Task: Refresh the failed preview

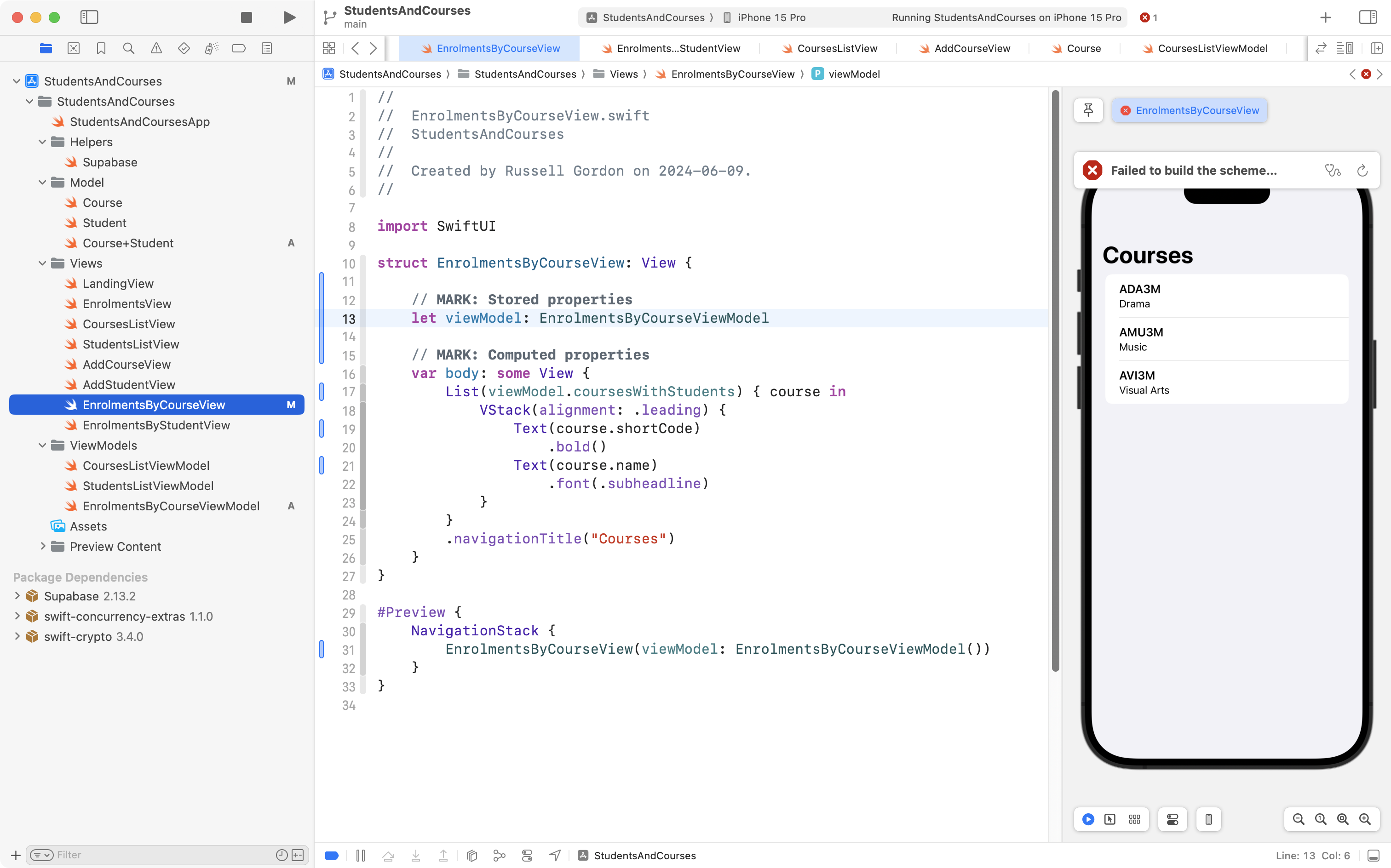Action: 1362,171
